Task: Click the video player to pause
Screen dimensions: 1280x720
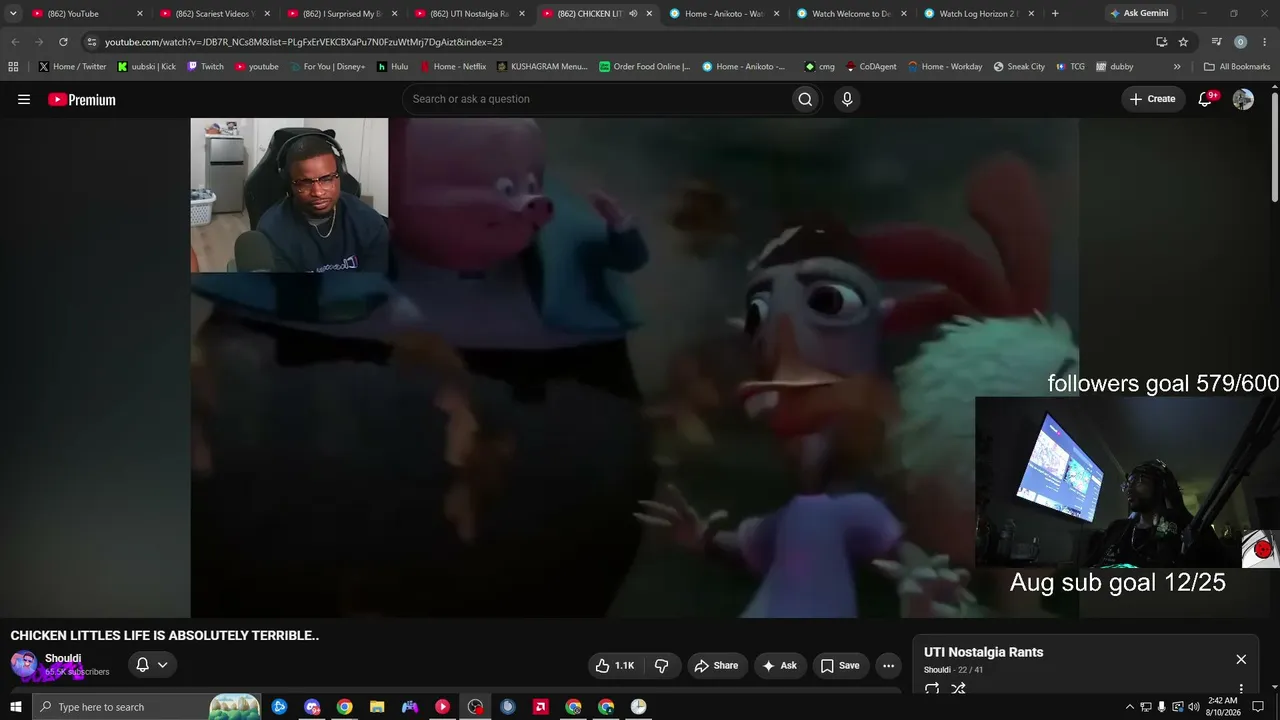Action: coord(634,368)
